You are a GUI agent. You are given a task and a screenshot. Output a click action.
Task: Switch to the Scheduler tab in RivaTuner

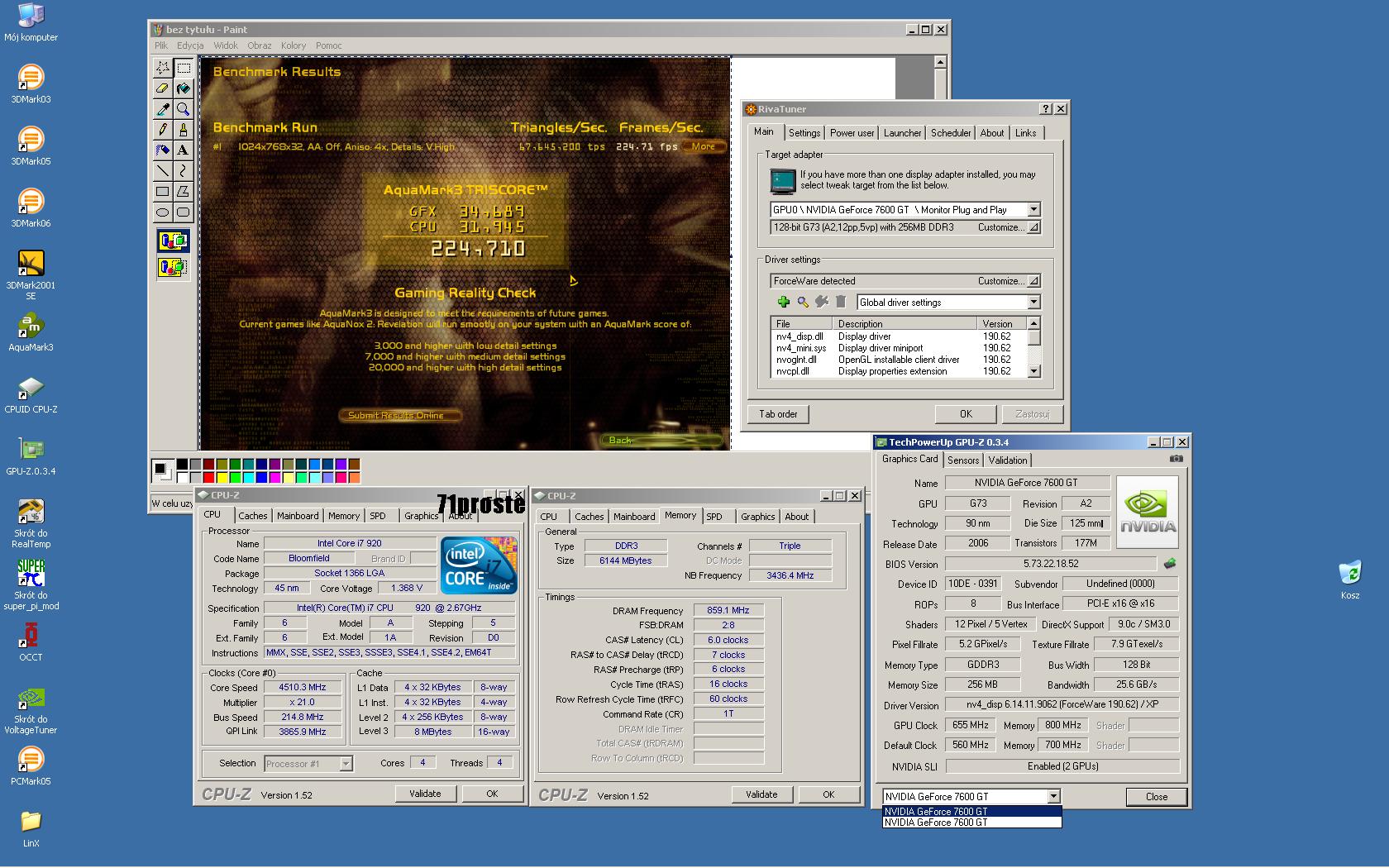[x=951, y=133]
